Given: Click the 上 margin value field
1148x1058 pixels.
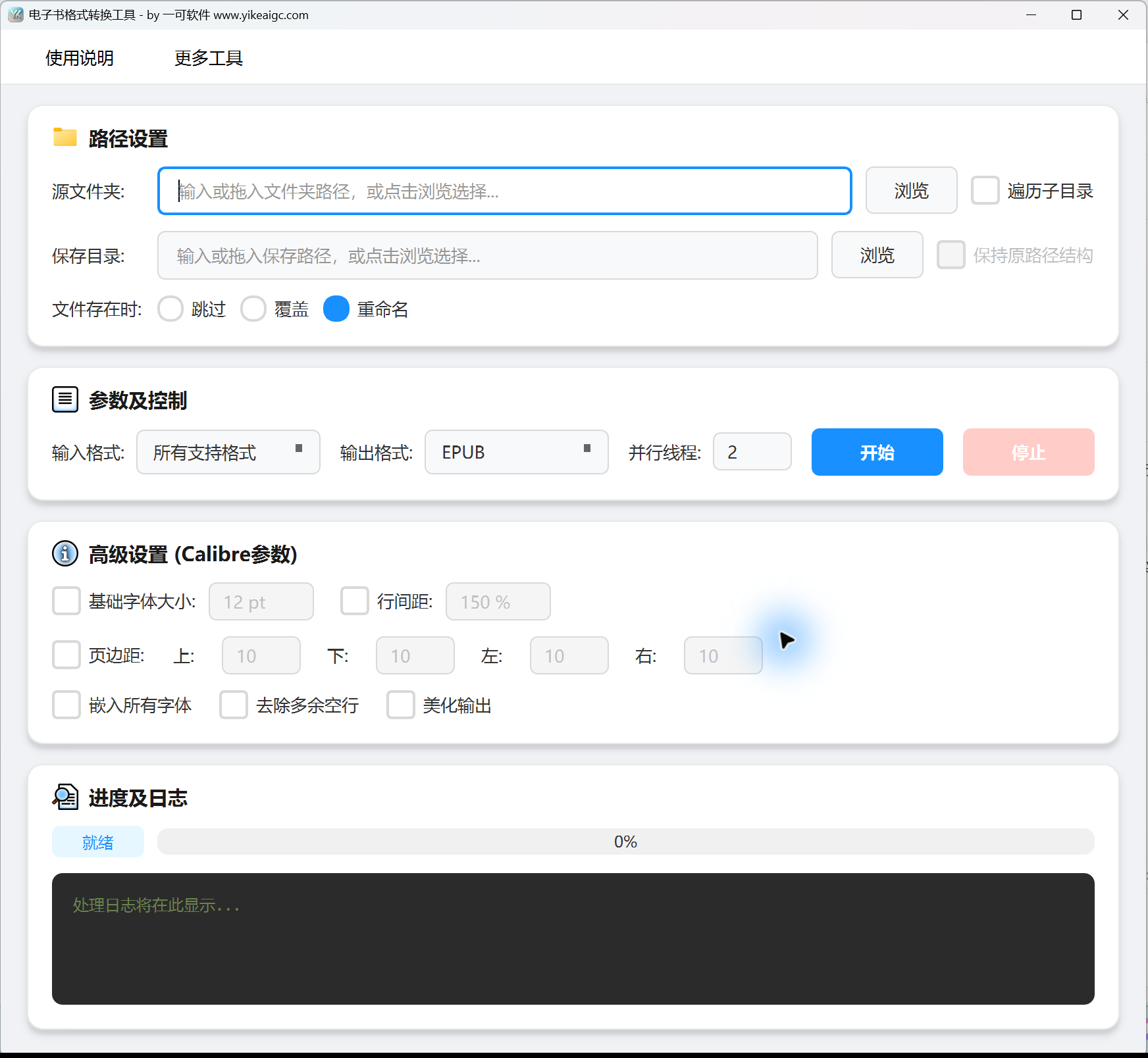Looking at the screenshot, I should pos(261,655).
